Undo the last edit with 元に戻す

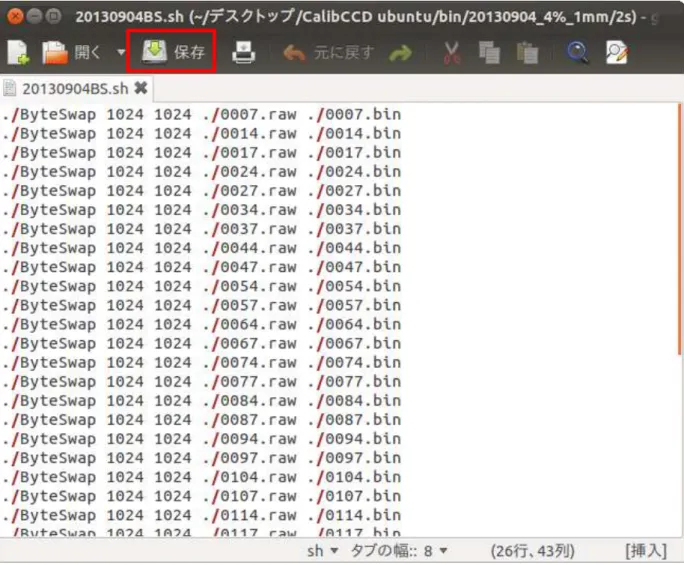(x=328, y=53)
